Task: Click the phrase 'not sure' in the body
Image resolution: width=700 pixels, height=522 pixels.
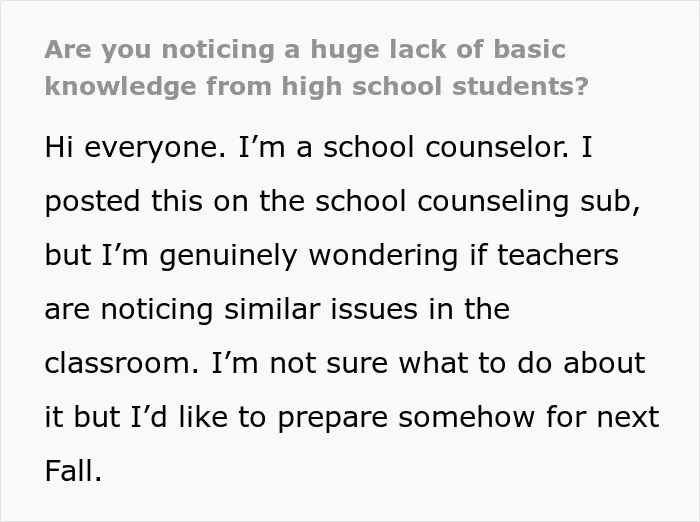Action: 329,363
